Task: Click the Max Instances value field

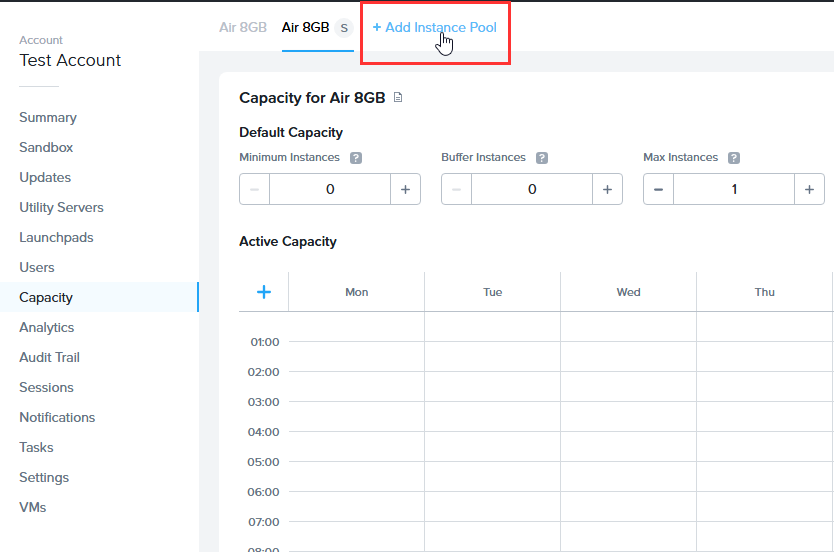Action: (x=734, y=189)
